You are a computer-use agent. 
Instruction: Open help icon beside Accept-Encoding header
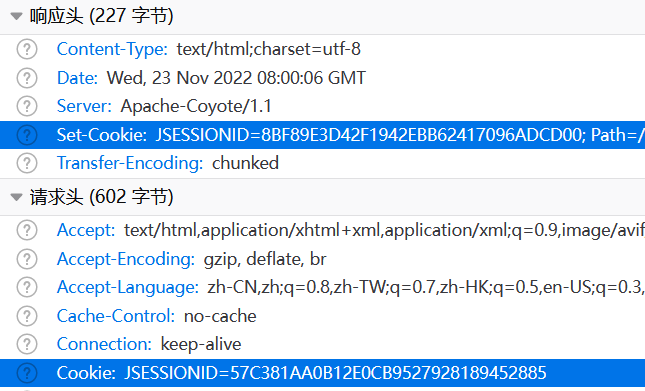[27, 259]
